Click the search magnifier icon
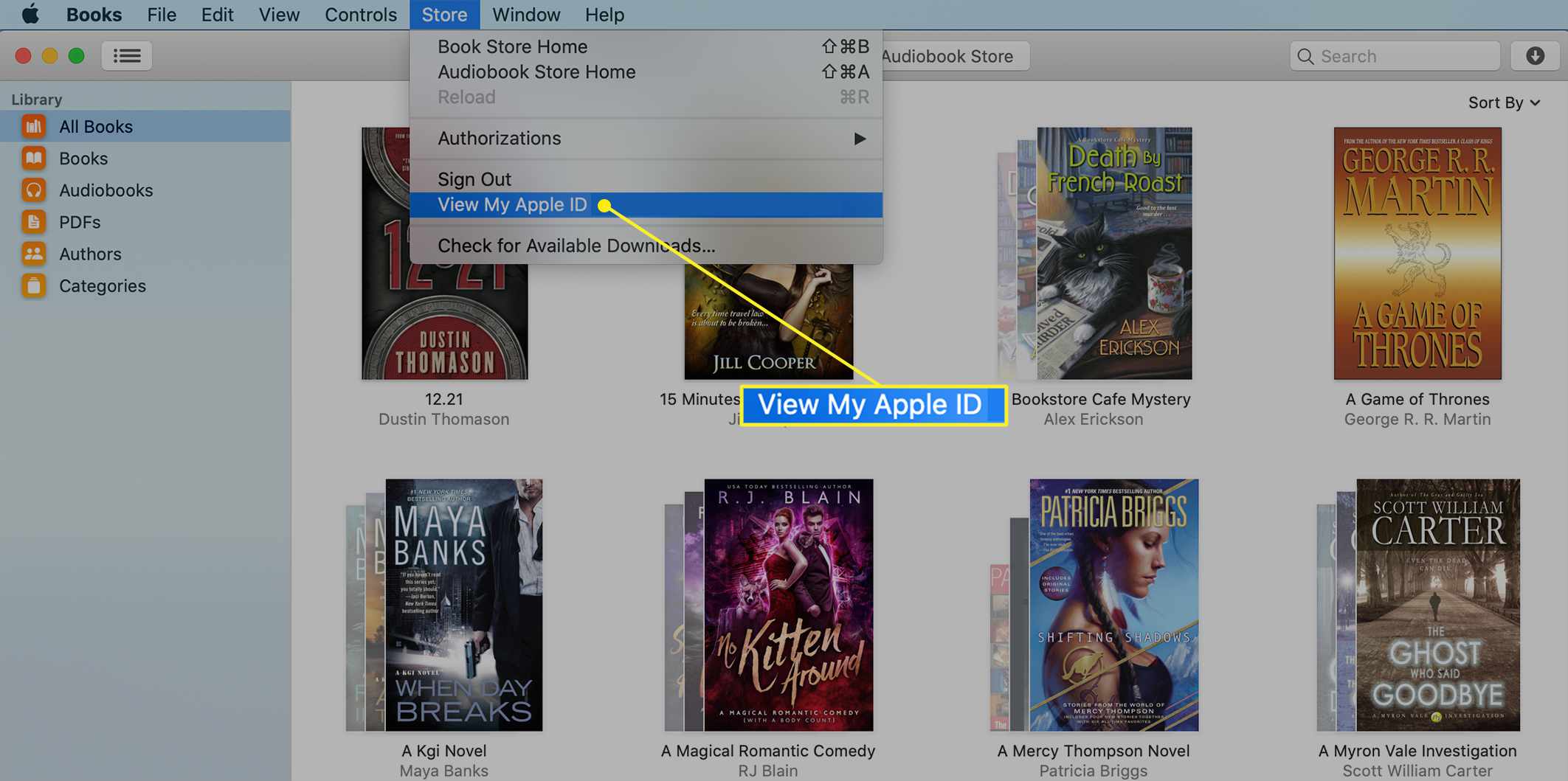 click(x=1305, y=56)
